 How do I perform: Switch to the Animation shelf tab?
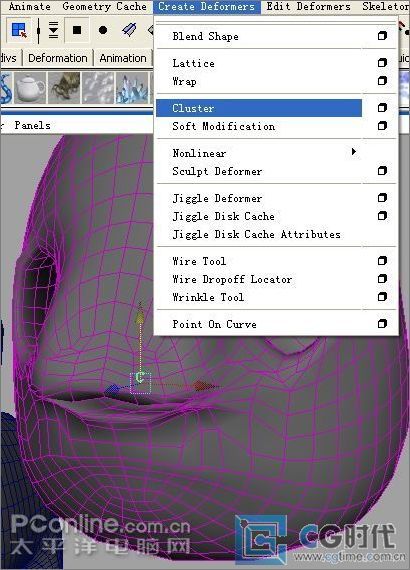tap(123, 58)
